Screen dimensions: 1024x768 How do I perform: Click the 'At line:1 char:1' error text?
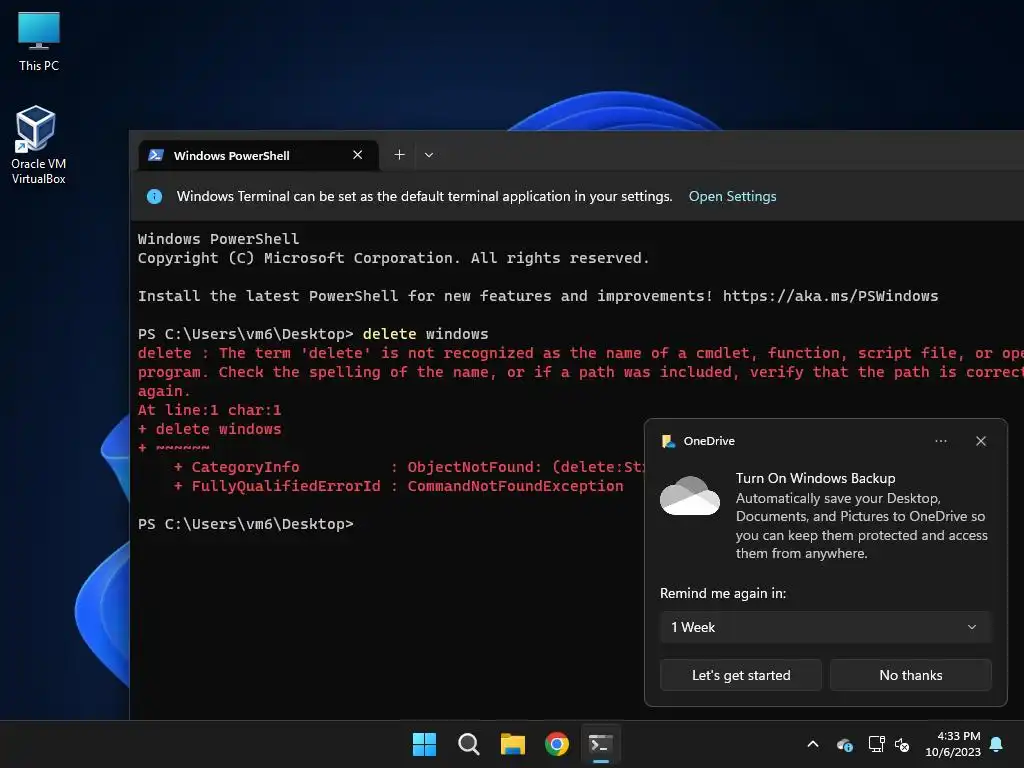209,410
